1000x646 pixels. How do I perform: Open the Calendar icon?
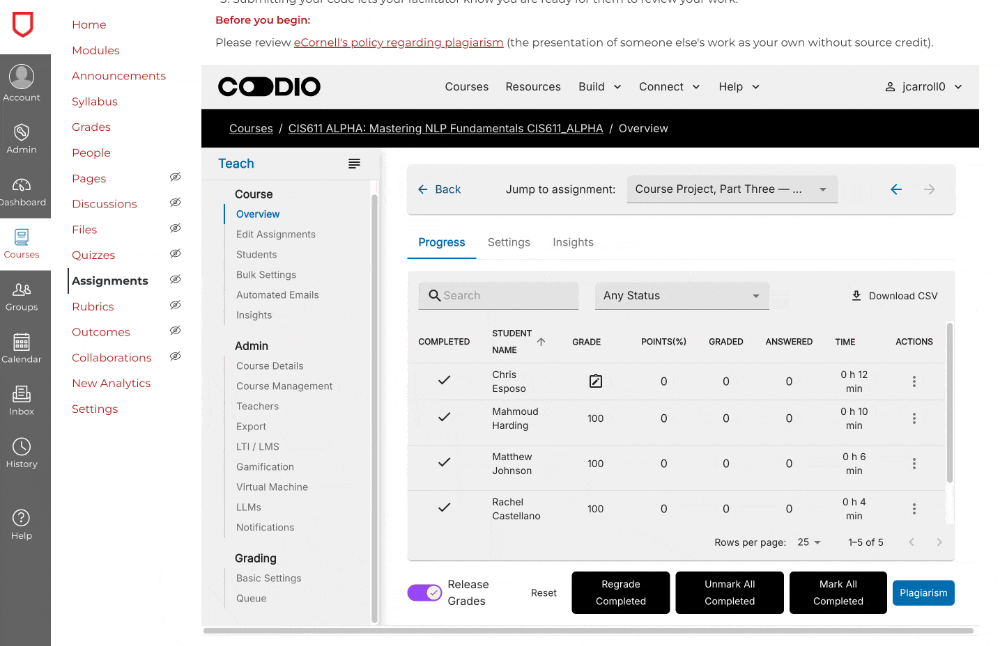pyautogui.click(x=22, y=342)
